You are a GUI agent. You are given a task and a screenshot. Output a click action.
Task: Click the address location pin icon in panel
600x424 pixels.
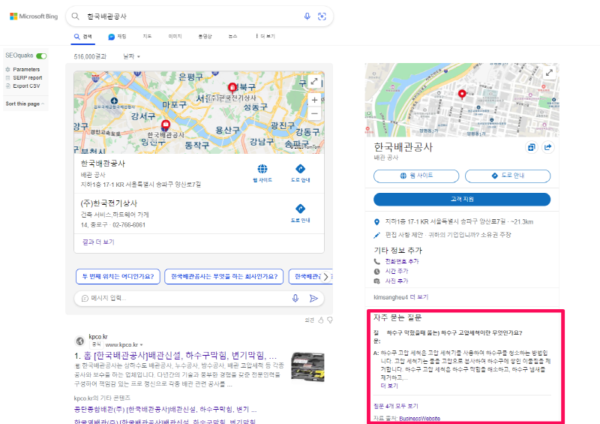click(377, 222)
